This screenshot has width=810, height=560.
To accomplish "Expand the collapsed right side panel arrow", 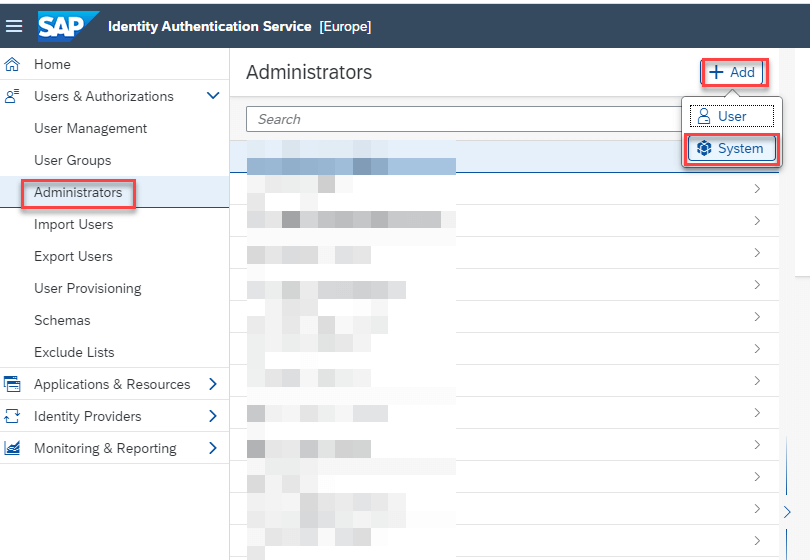I will 787,512.
